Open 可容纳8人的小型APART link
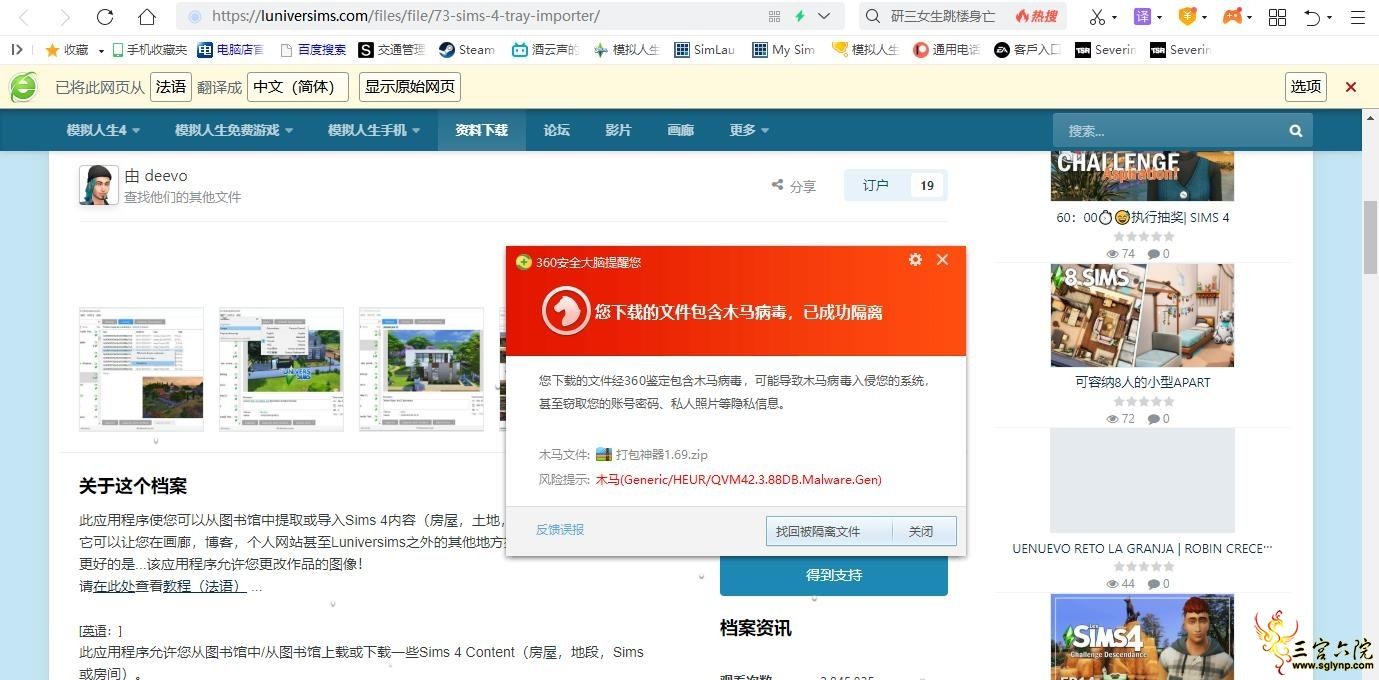 [1142, 383]
